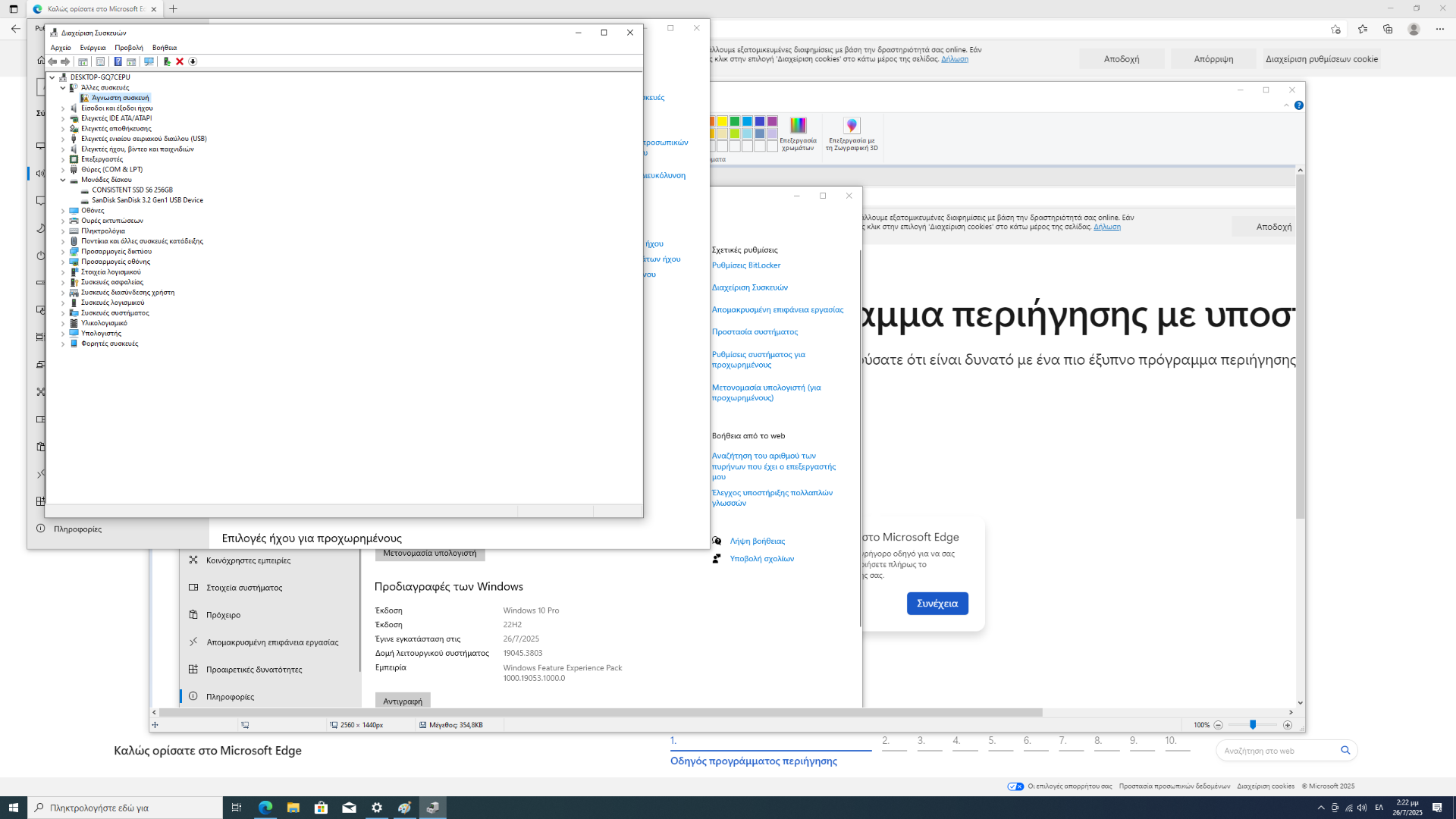1456x819 pixels.
Task: Open Settings gear on the taskbar
Action: click(377, 808)
